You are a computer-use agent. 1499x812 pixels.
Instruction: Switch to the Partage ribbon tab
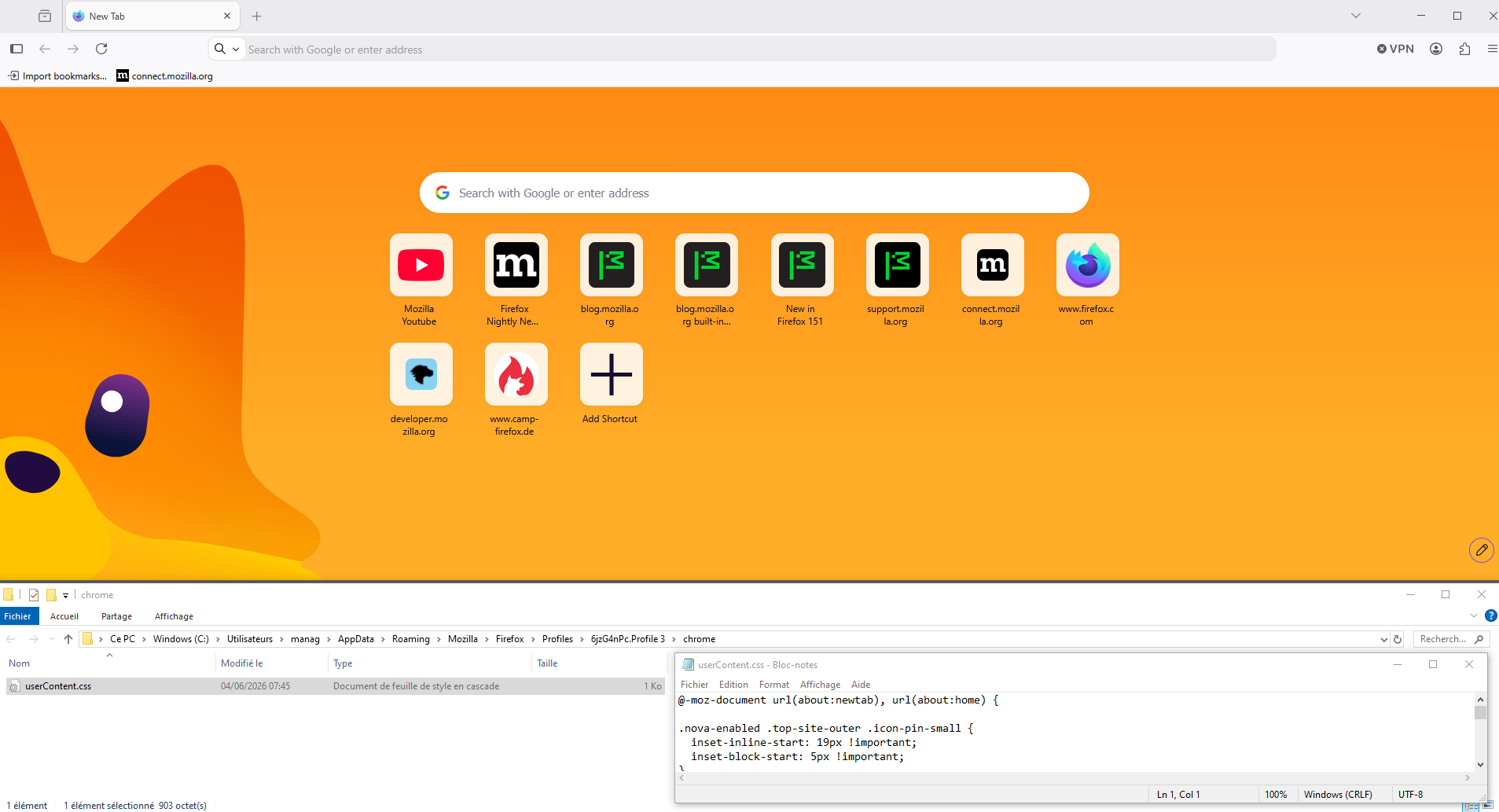pyautogui.click(x=116, y=616)
